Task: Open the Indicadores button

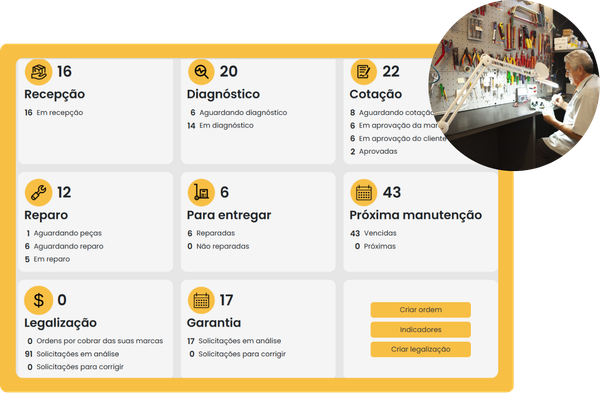Action: 421,329
